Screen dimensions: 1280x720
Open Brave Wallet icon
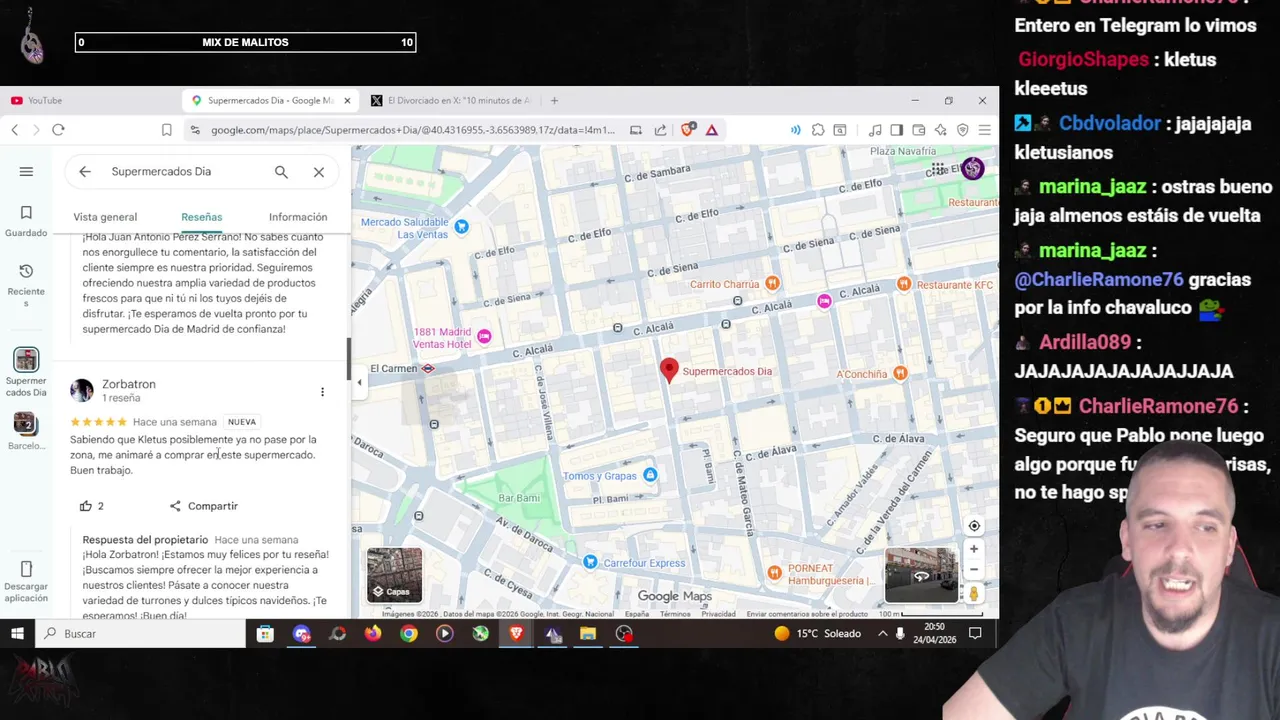(x=918, y=130)
